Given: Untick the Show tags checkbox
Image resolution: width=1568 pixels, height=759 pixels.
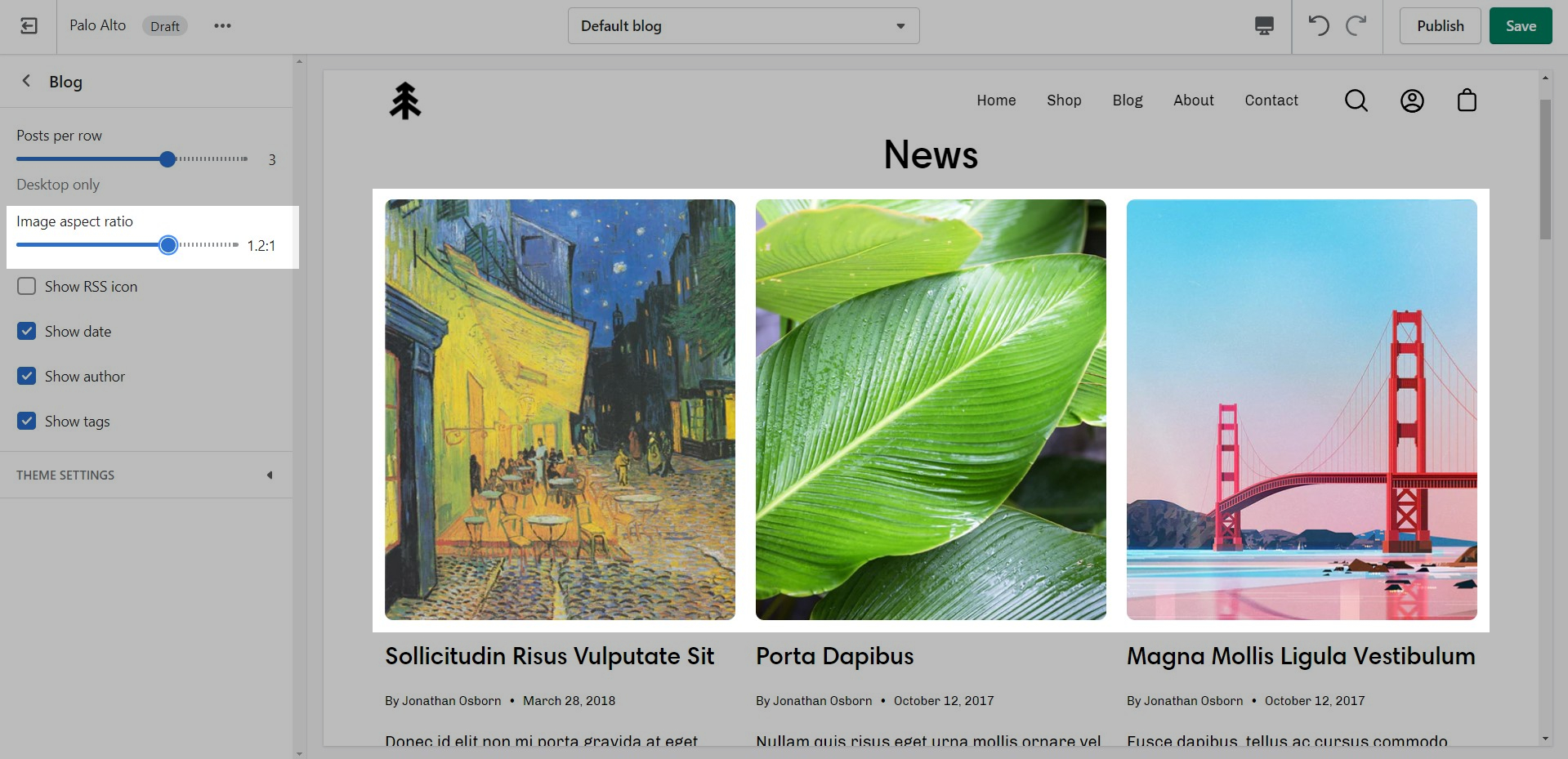Looking at the screenshot, I should point(27,422).
